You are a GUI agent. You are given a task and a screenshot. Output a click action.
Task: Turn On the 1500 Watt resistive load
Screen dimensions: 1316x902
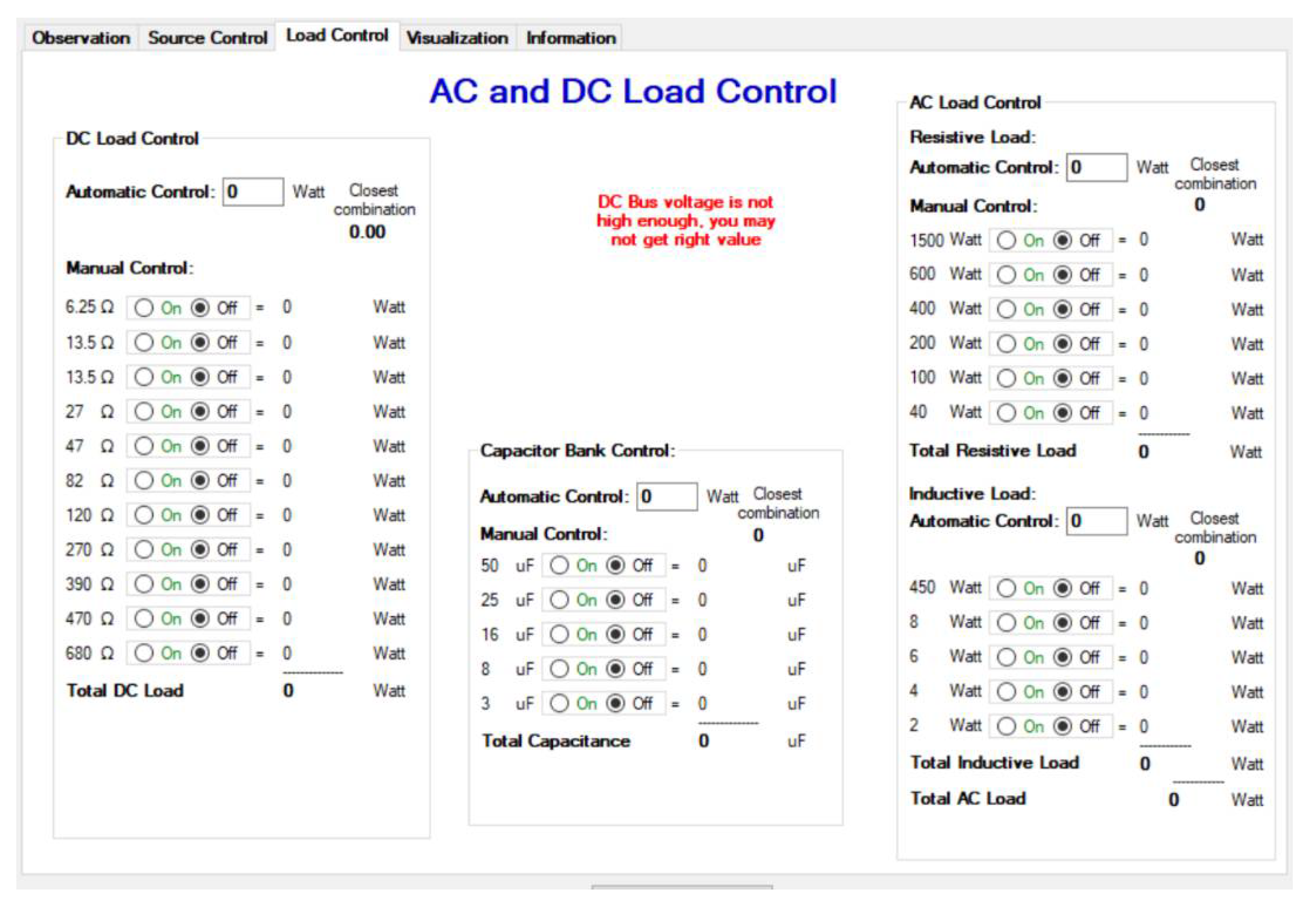pyautogui.click(x=1006, y=240)
